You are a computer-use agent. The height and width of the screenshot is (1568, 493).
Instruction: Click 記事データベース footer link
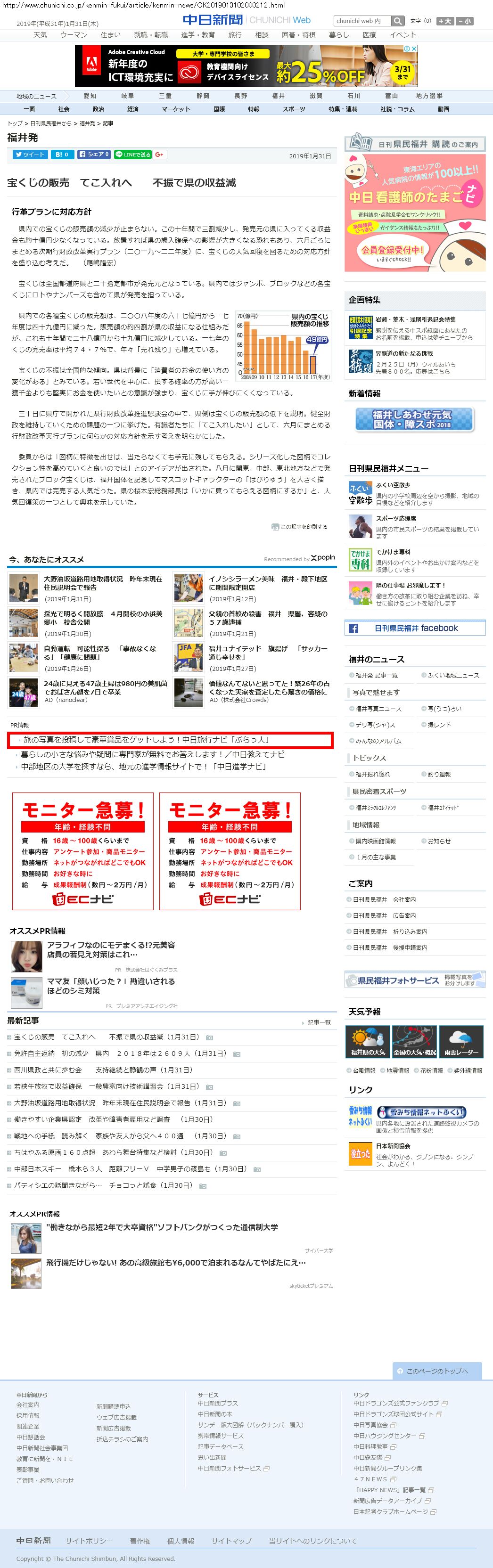coord(220,1446)
